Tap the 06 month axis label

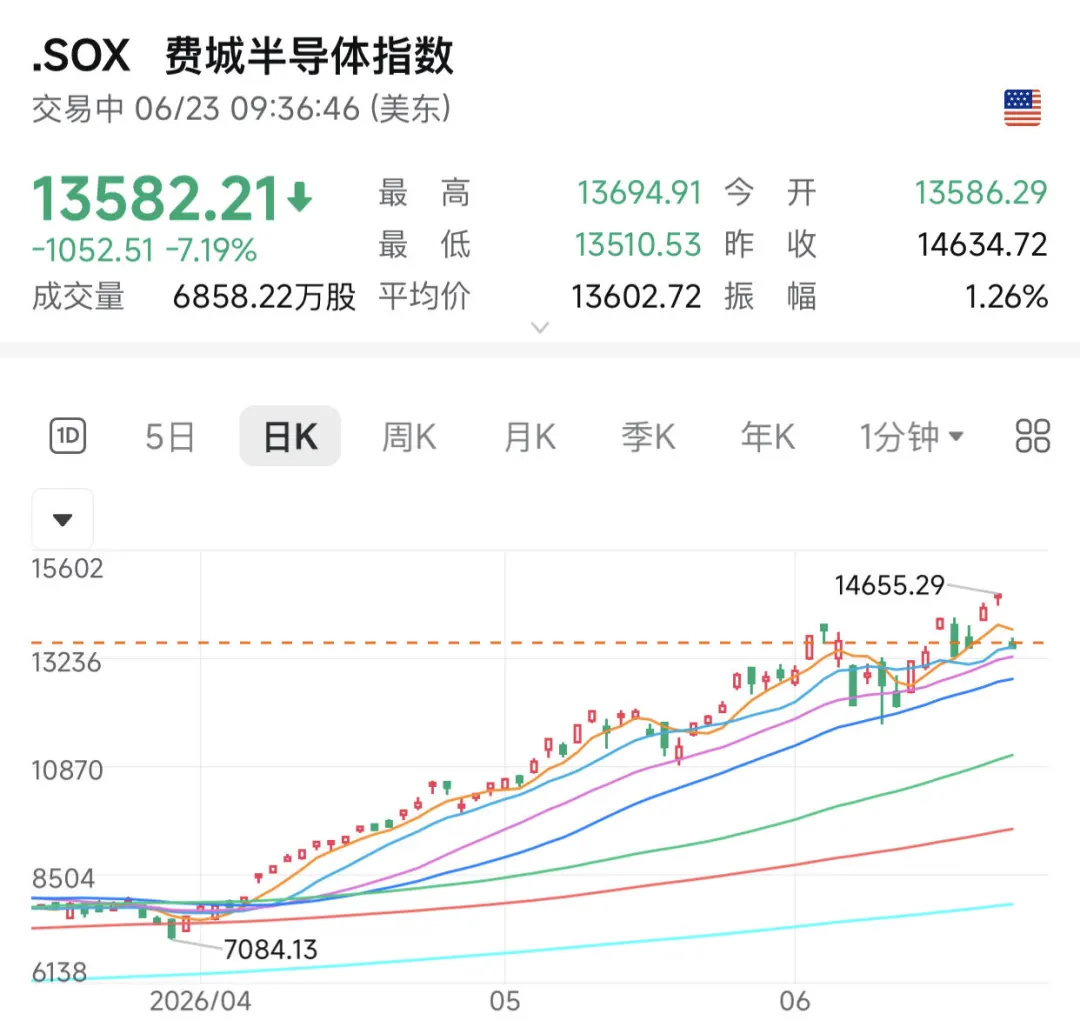click(794, 1001)
